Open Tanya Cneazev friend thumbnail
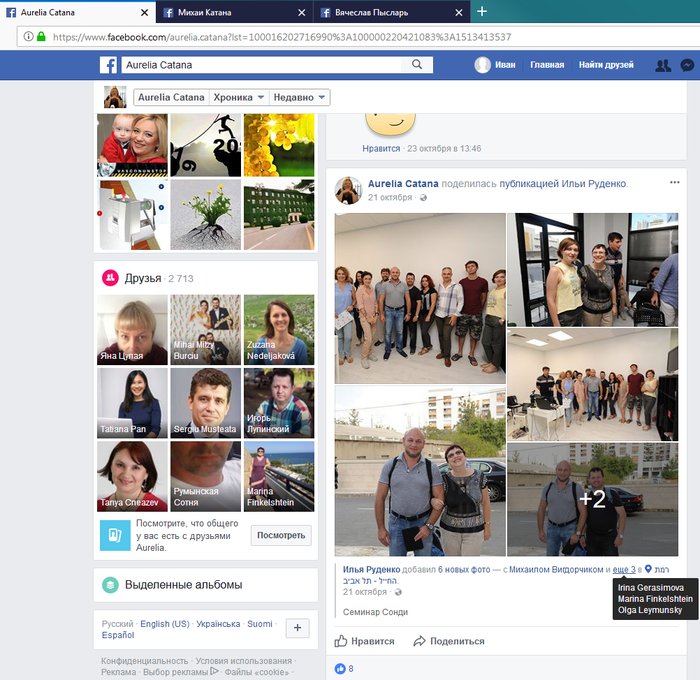The image size is (700, 680). click(133, 476)
